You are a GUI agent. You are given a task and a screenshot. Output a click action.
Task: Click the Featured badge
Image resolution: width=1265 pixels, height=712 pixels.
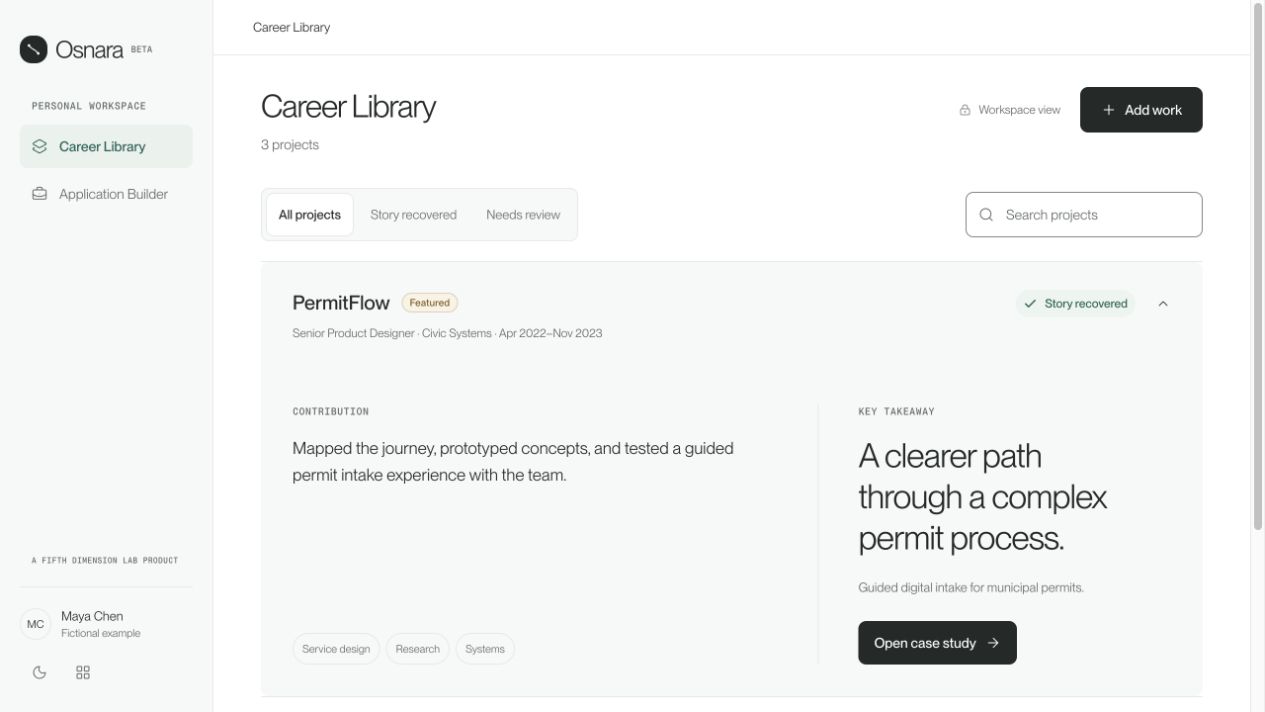pyautogui.click(x=430, y=303)
